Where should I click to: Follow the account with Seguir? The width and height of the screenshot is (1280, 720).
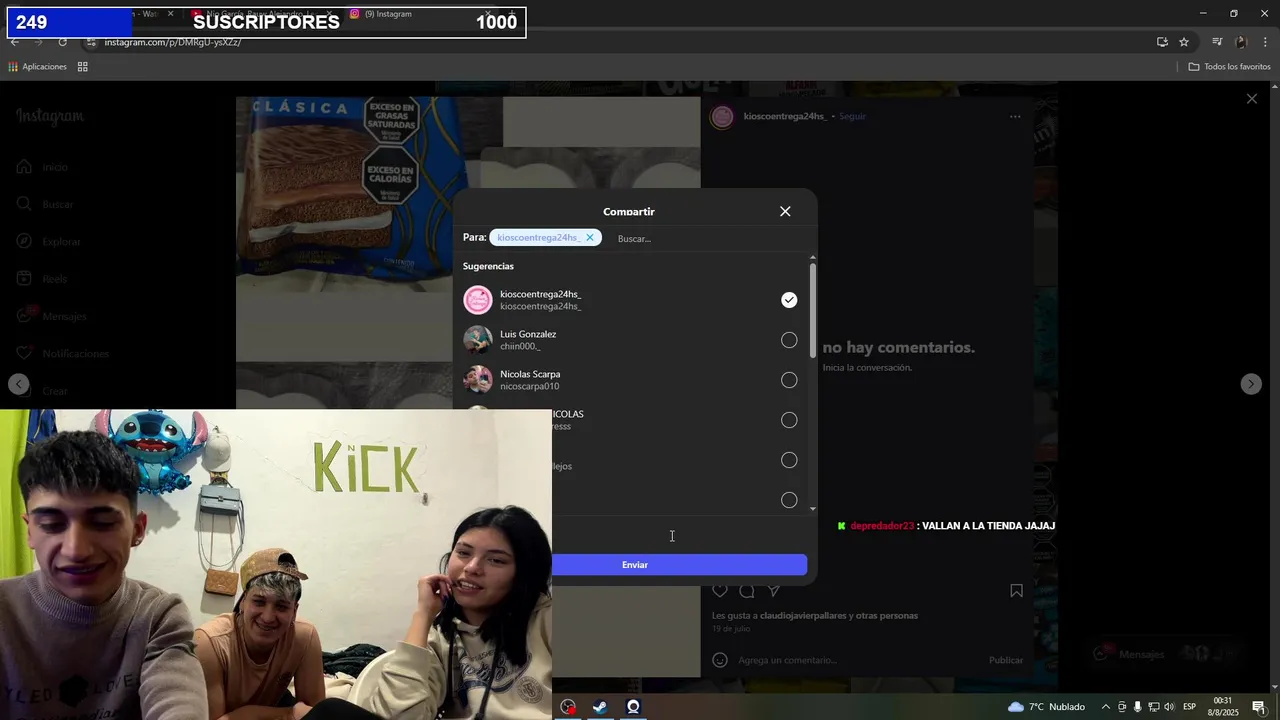(x=853, y=116)
